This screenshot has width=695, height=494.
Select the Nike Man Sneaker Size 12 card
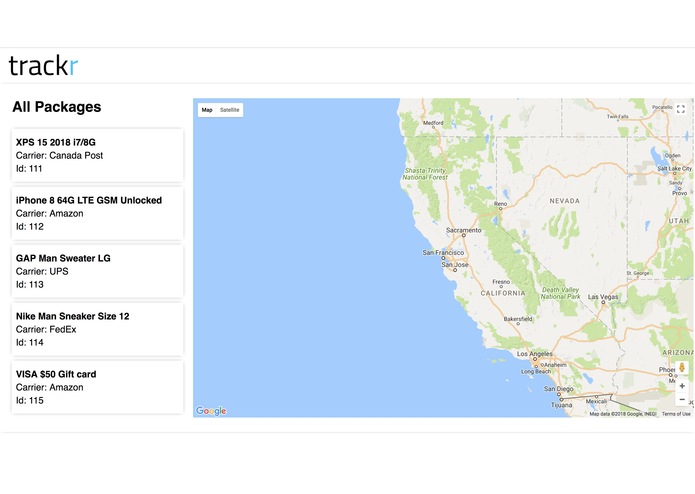pyautogui.click(x=98, y=329)
